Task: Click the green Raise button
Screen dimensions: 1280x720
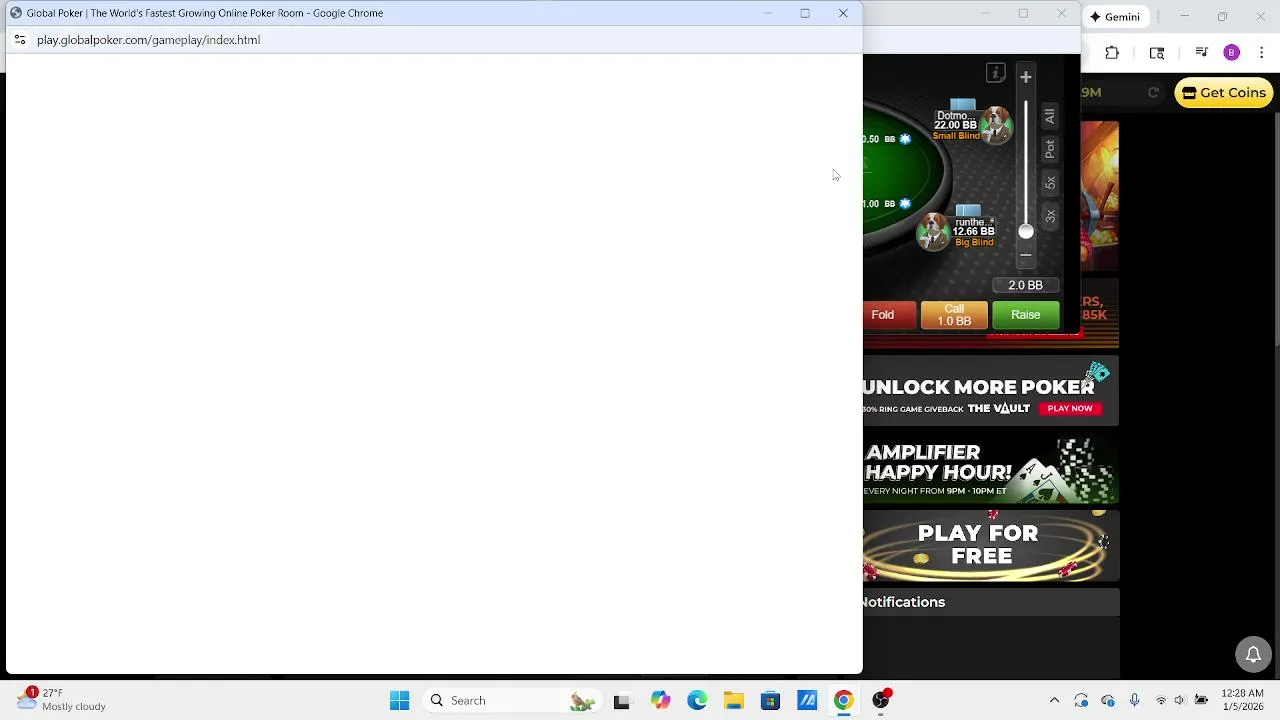Action: [1025, 315]
